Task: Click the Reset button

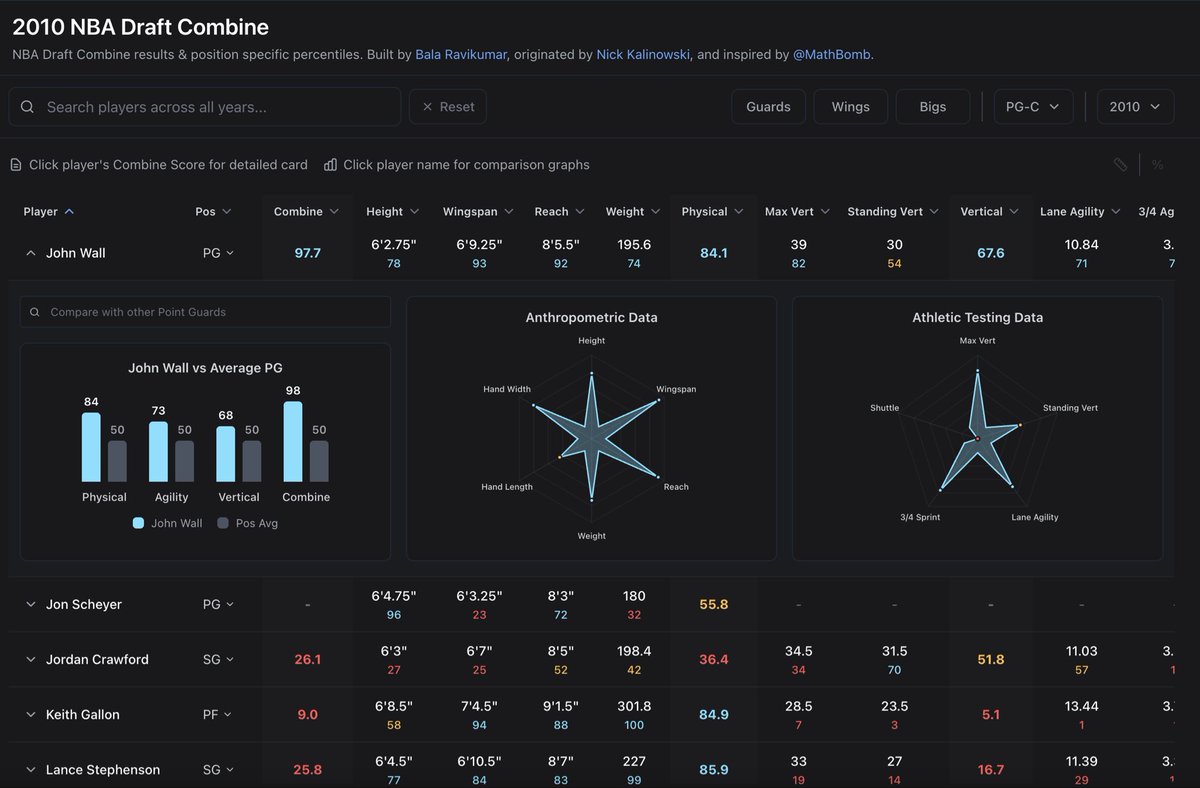Action: [447, 105]
